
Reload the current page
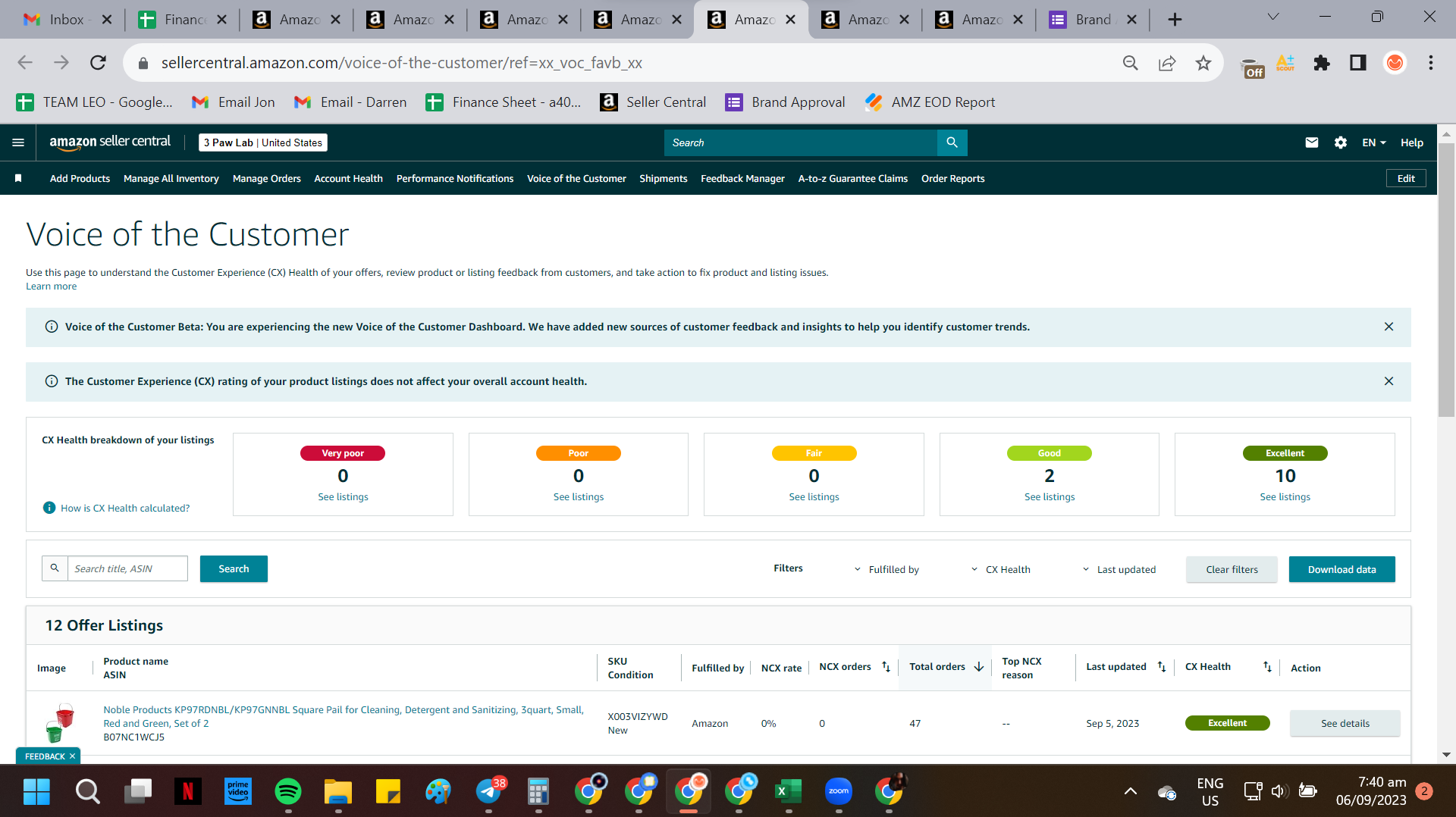(98, 63)
